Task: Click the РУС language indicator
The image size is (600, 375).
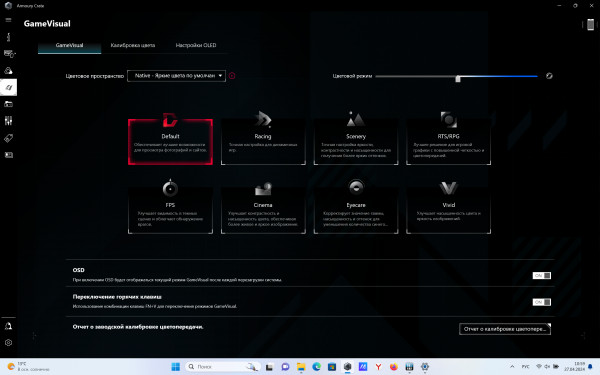Action: (525, 367)
